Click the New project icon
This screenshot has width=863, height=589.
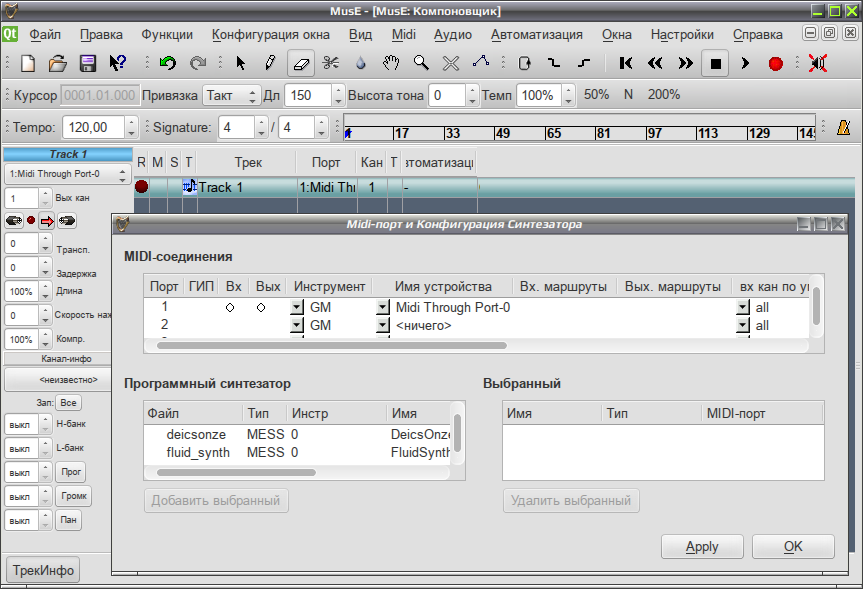(28, 63)
